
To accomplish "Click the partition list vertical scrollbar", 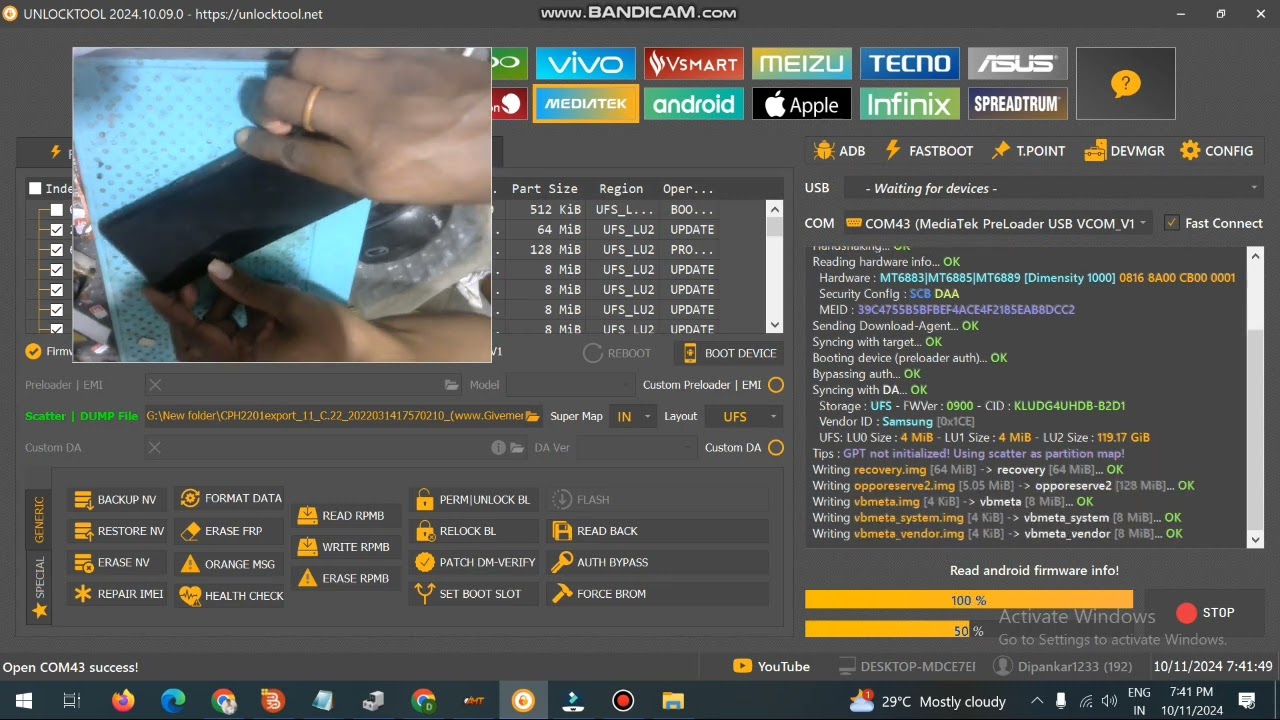I will pos(775,267).
